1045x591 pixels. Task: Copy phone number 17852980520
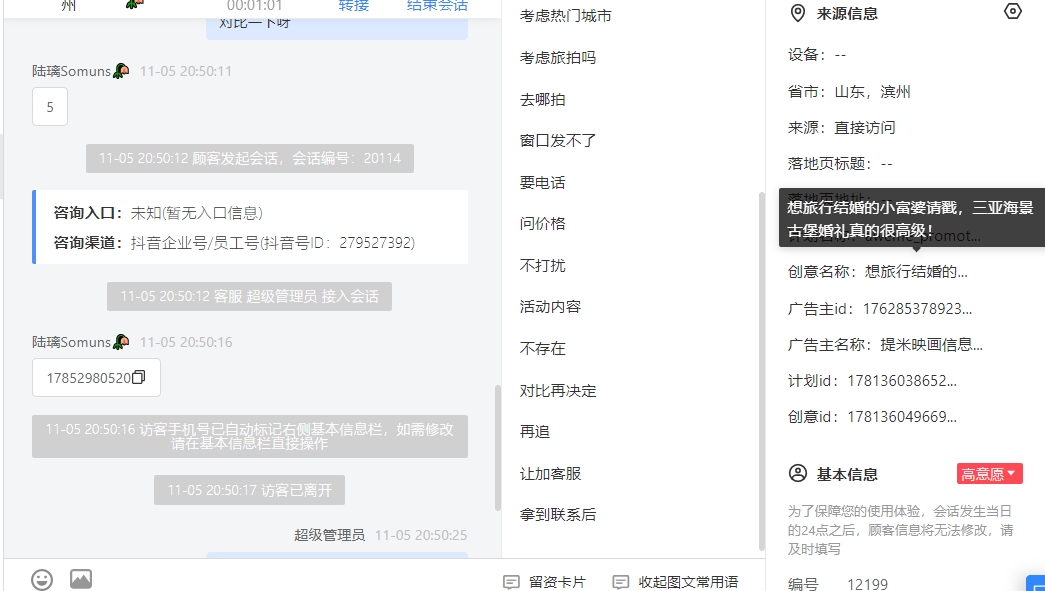(139, 377)
